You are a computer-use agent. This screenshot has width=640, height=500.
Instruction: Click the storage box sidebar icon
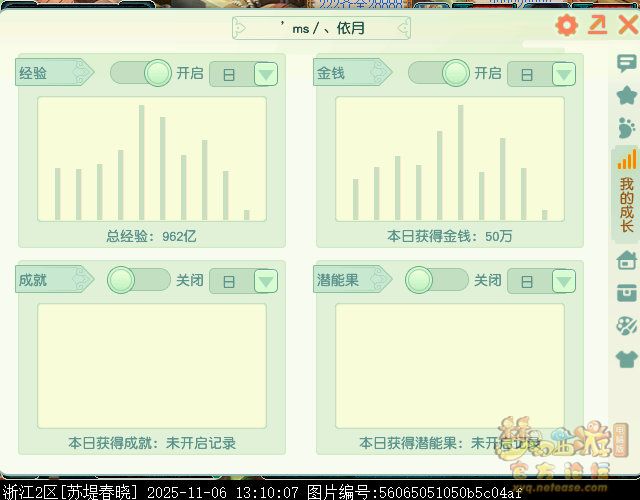[x=627, y=293]
